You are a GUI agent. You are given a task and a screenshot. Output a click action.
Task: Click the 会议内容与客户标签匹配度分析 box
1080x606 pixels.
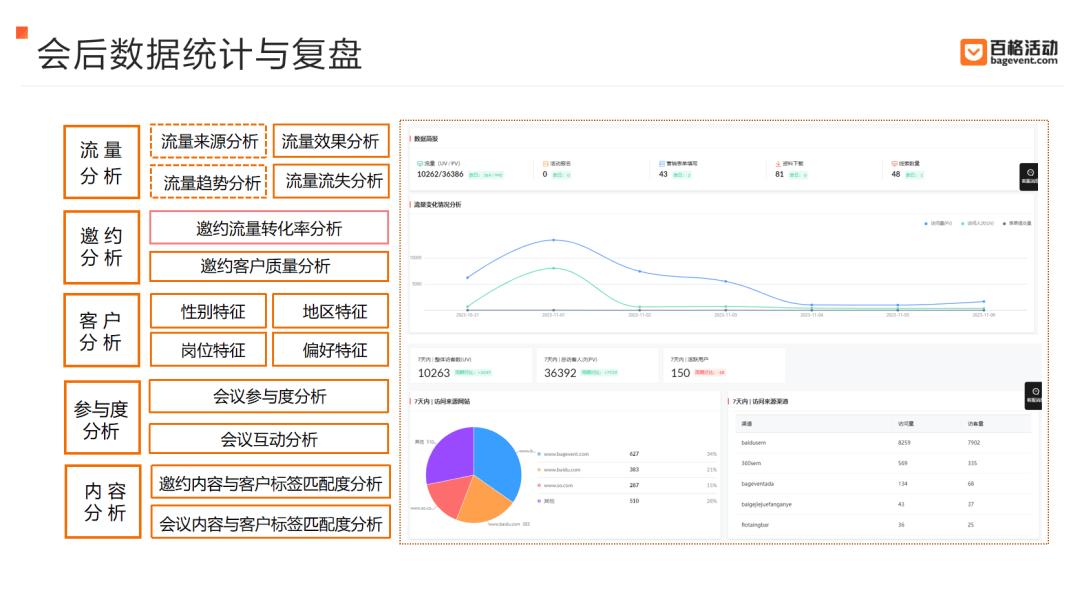tap(270, 523)
